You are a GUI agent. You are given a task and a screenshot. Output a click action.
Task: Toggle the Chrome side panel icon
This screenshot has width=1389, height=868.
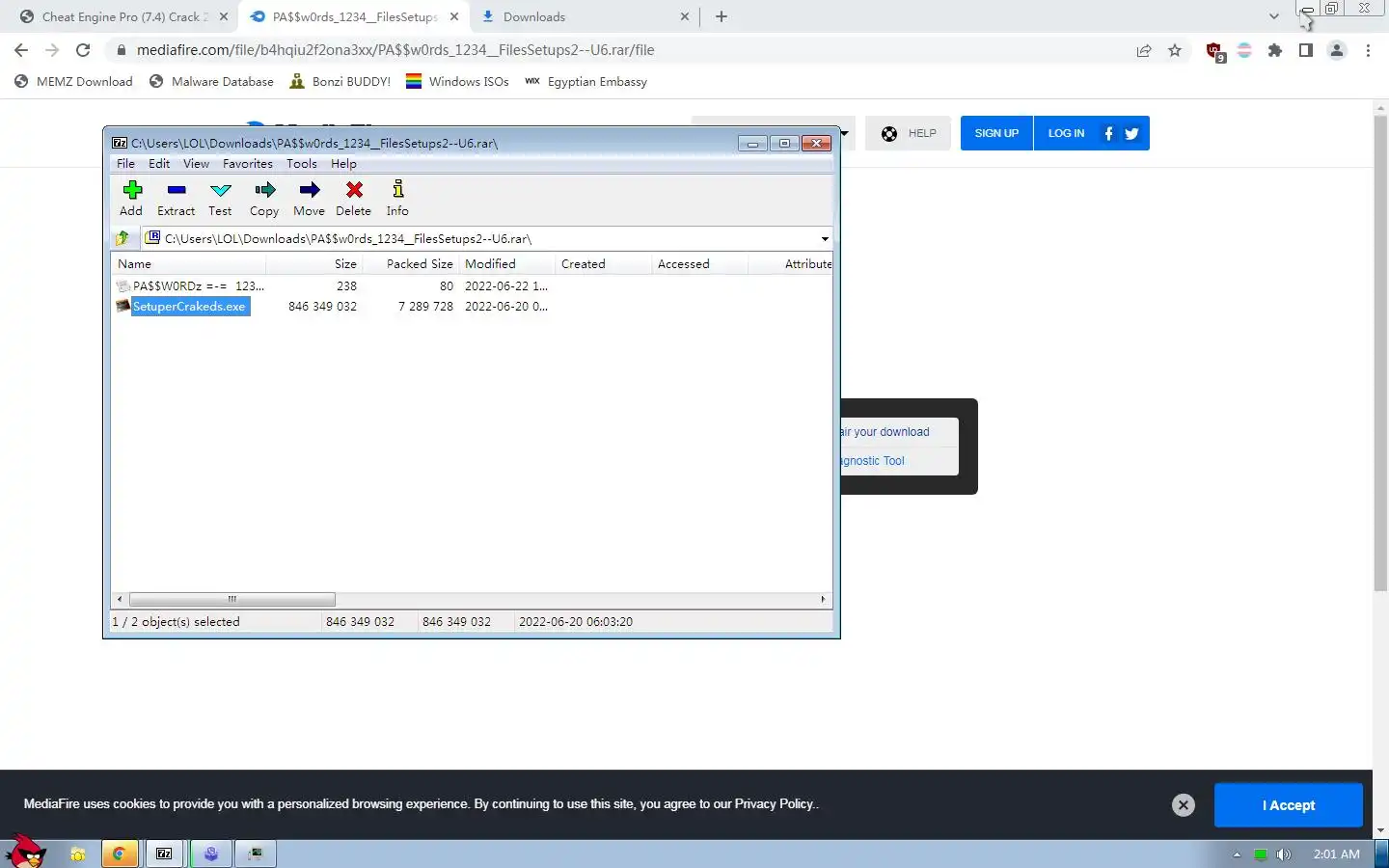[1306, 51]
